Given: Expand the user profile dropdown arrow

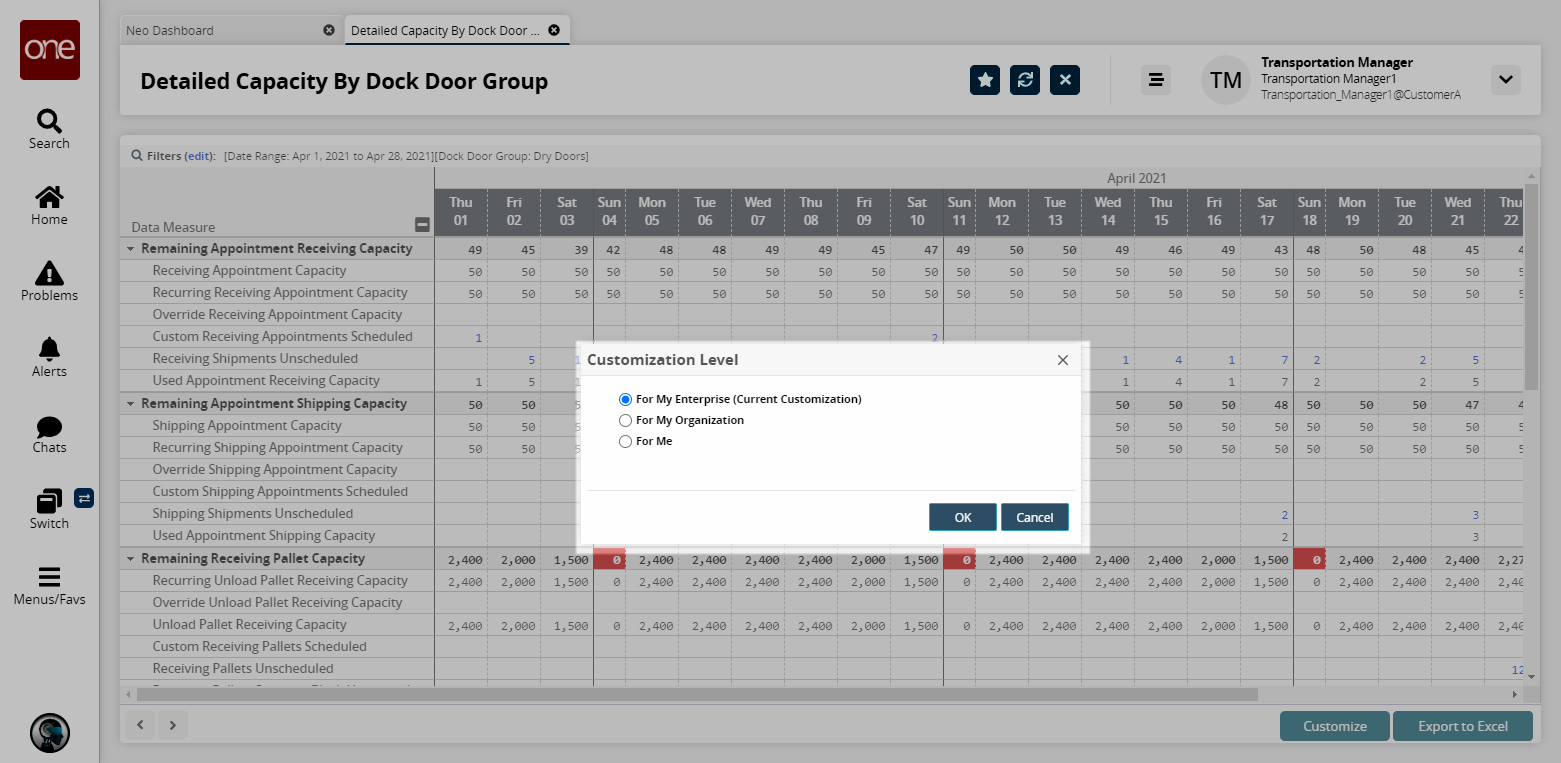Looking at the screenshot, I should coord(1505,80).
